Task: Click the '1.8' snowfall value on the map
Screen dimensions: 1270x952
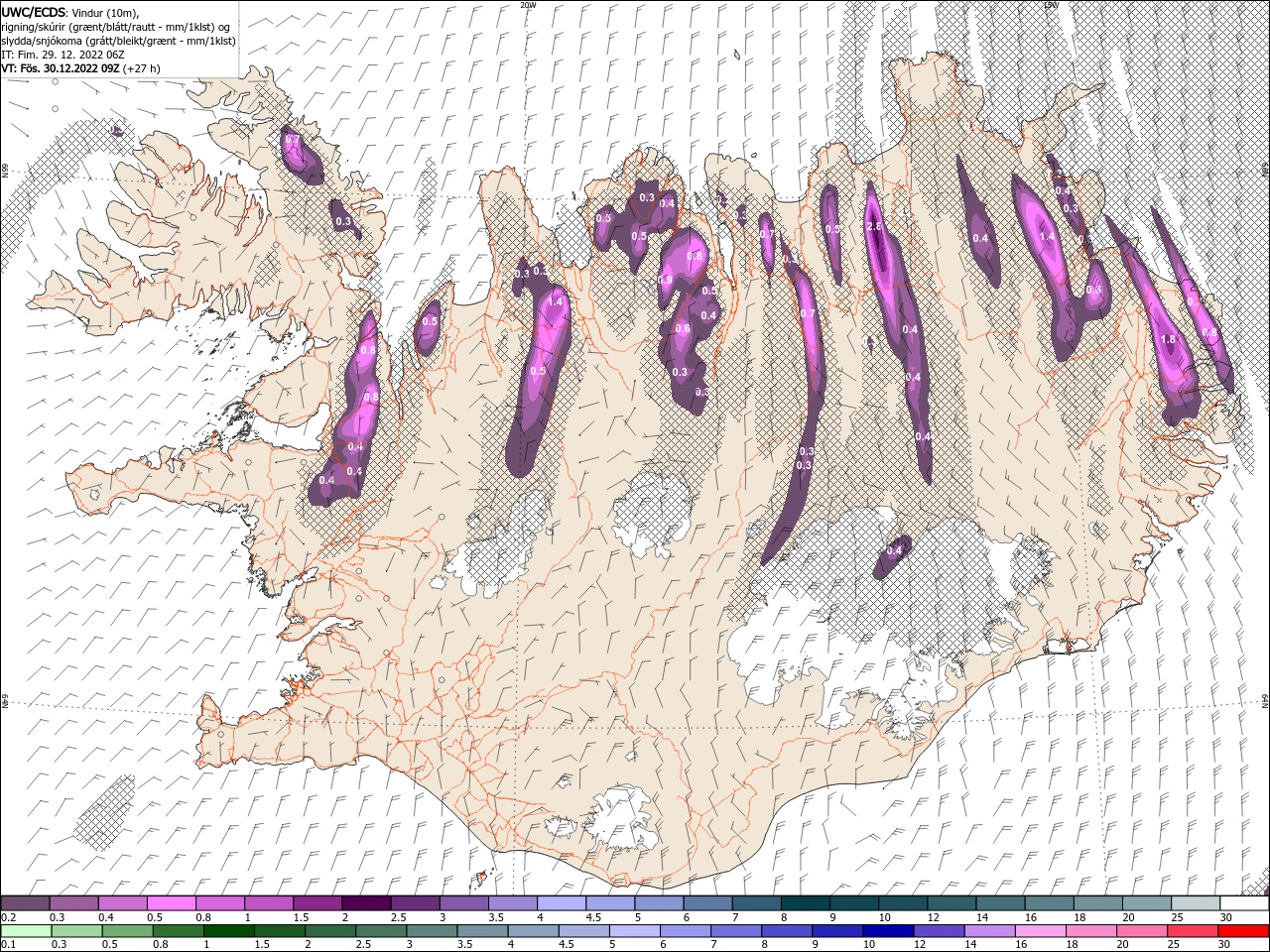Action: click(x=1168, y=340)
